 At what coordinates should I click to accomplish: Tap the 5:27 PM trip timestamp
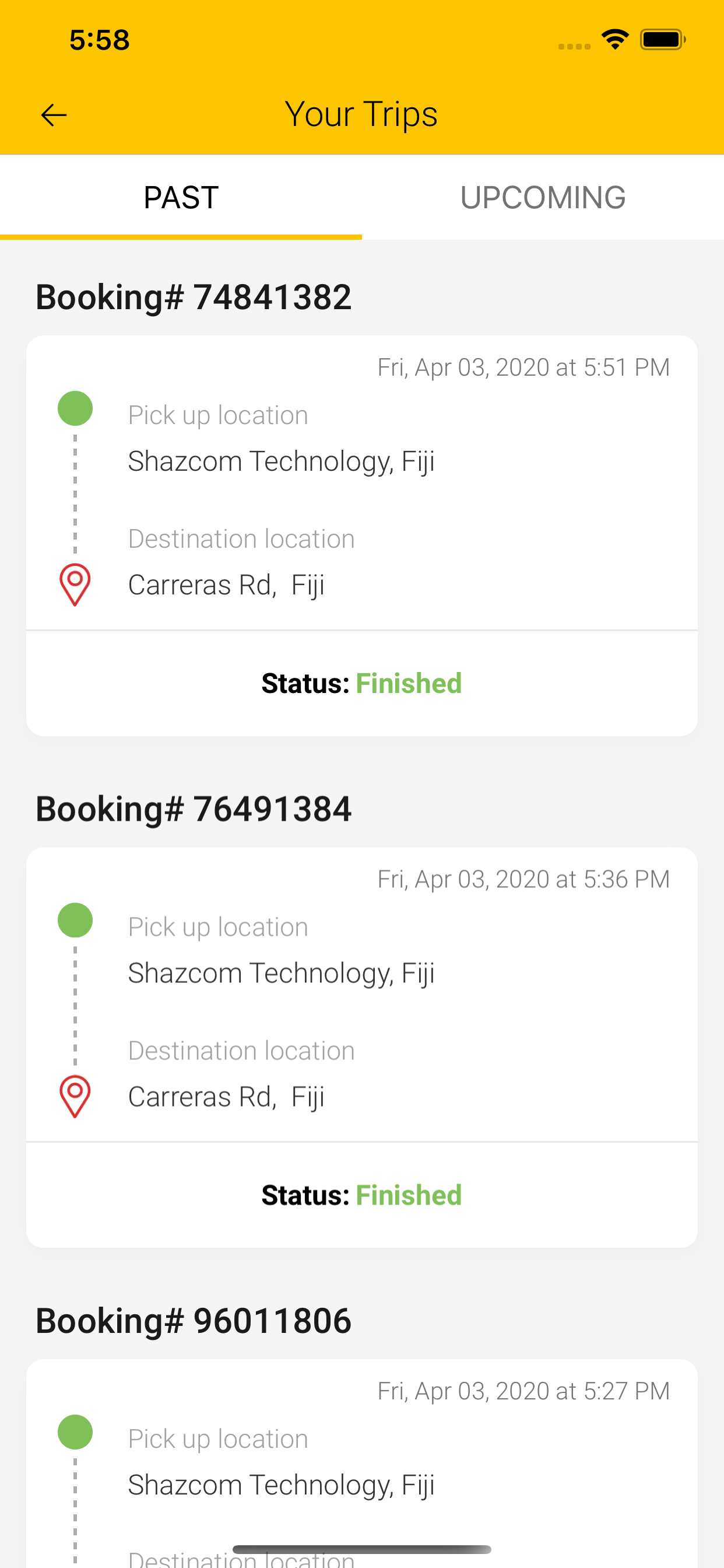pyautogui.click(x=523, y=1391)
